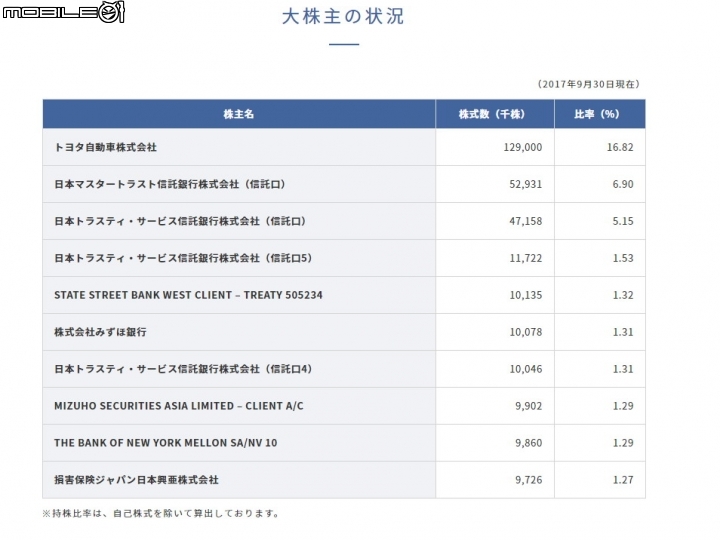The height and width of the screenshot is (540, 720).
Task: Select STATE STREET BANK WEST CLIENT – TREATY 505234
Action: click(188, 295)
